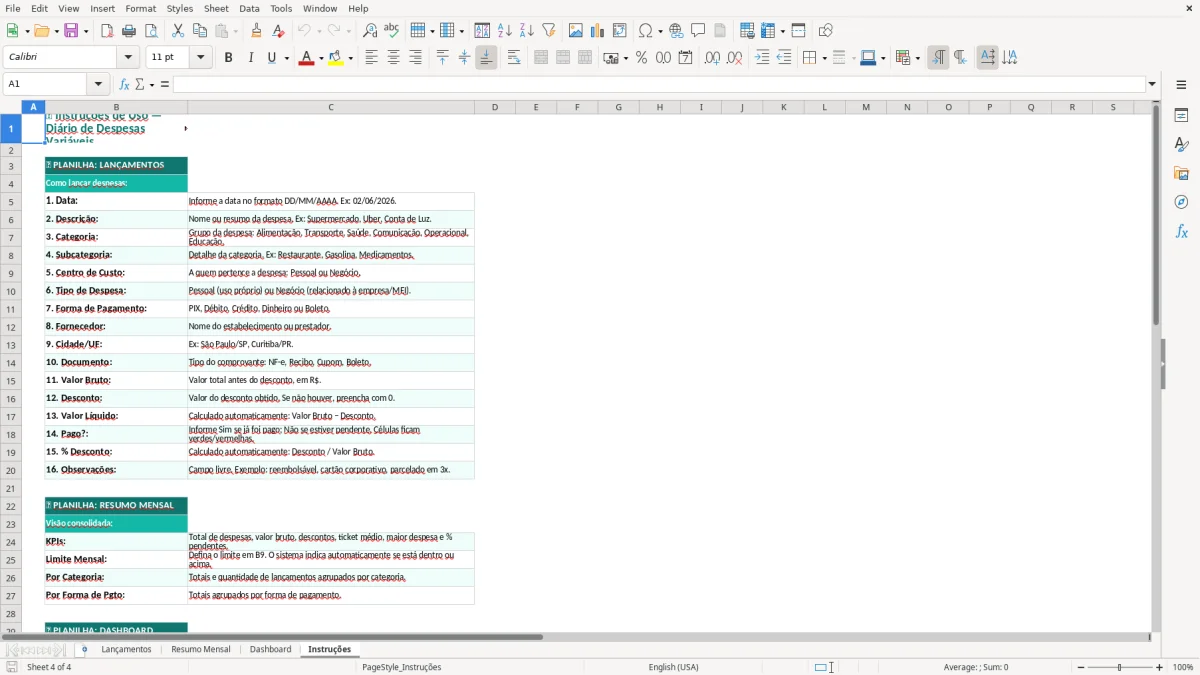The height and width of the screenshot is (675, 1200).
Task: Open the Data menu
Action: 249,8
